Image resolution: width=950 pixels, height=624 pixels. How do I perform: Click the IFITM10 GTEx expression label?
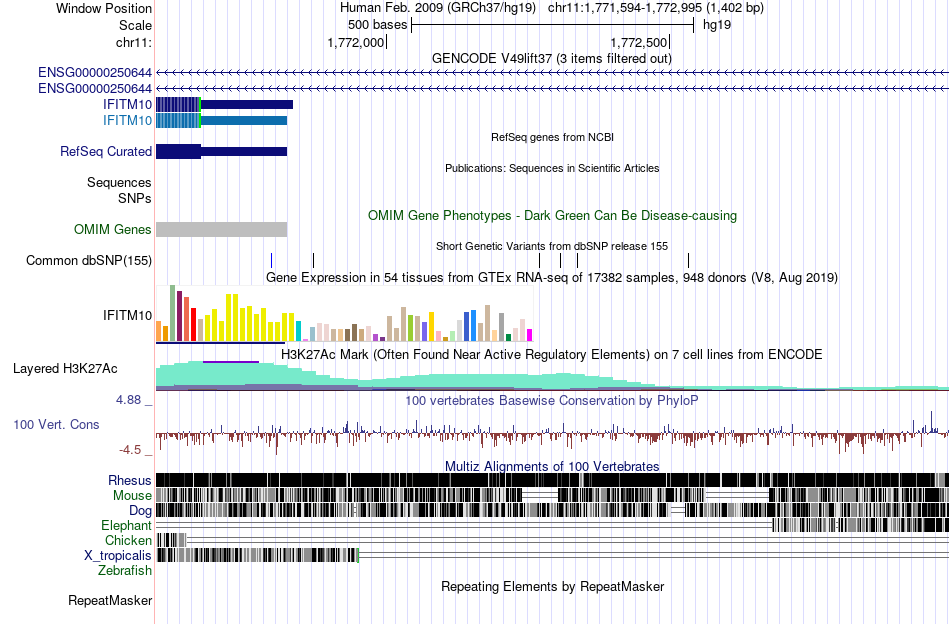[x=127, y=315]
